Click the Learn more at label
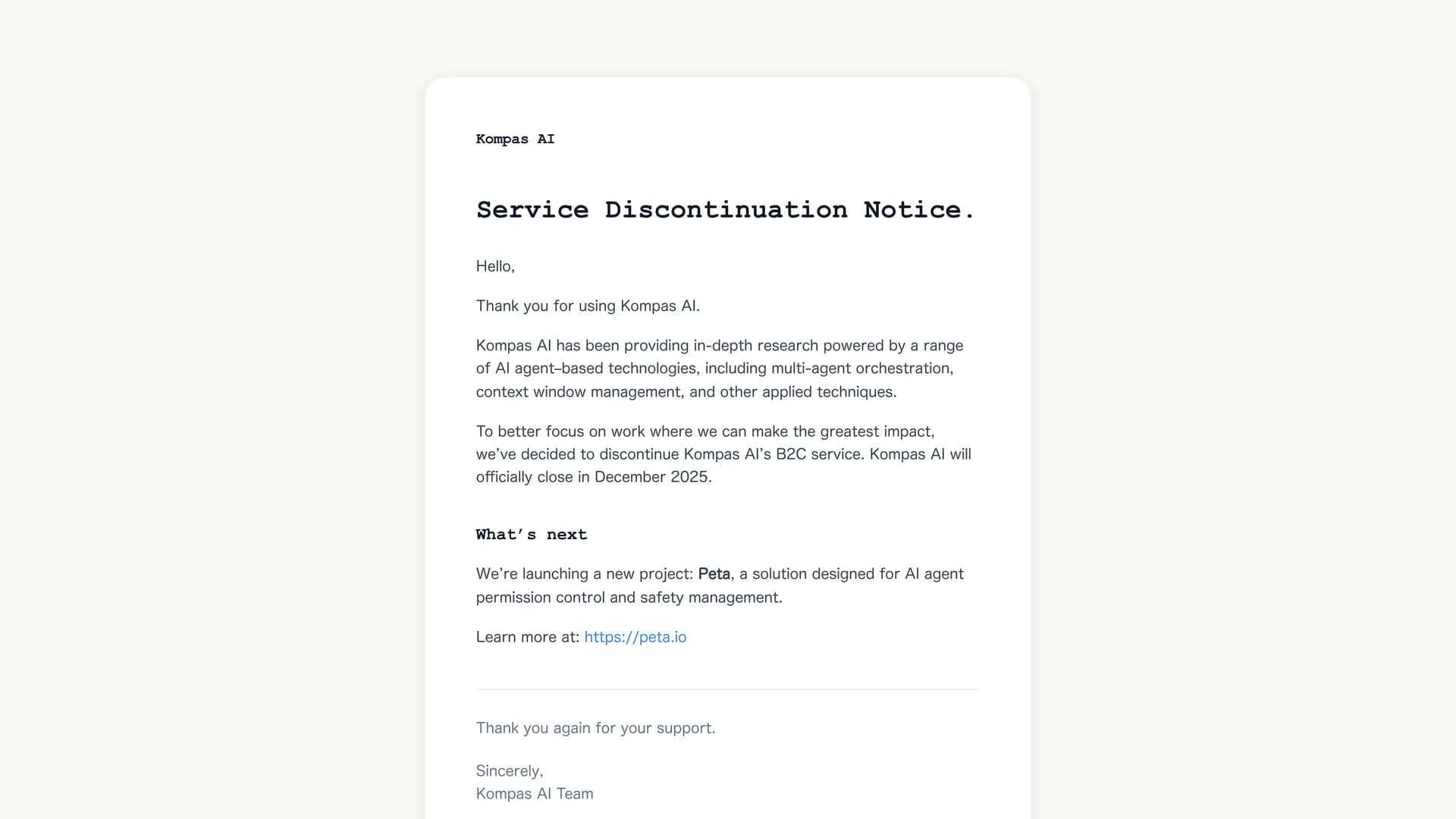Screen dimensions: 1456x819 click(527, 637)
